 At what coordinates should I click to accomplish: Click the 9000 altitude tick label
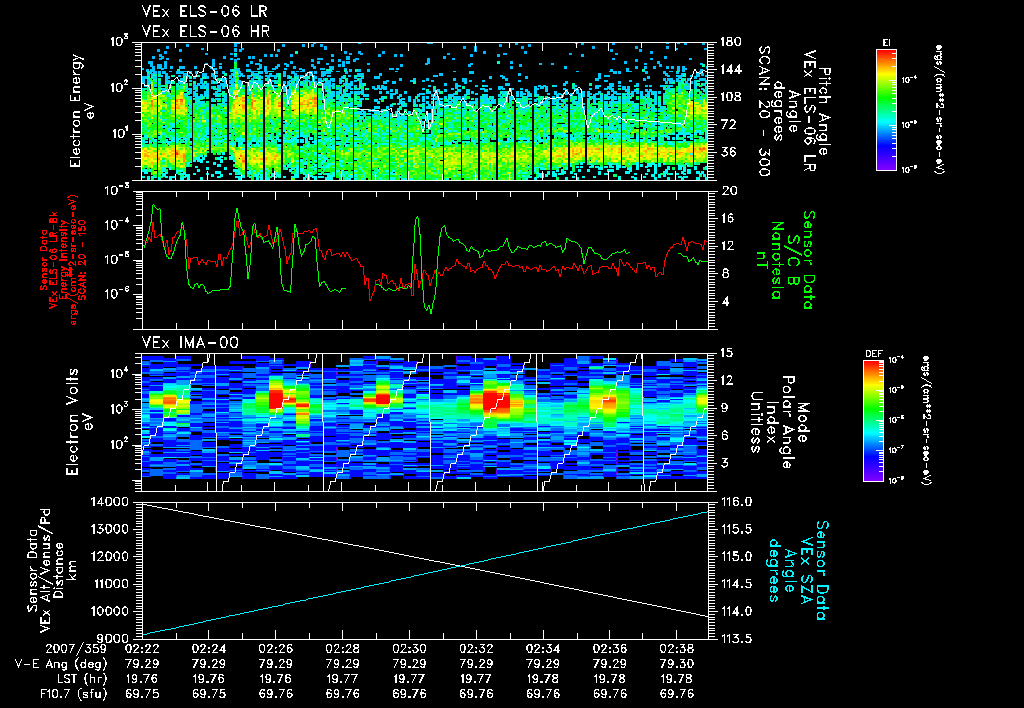coord(113,638)
